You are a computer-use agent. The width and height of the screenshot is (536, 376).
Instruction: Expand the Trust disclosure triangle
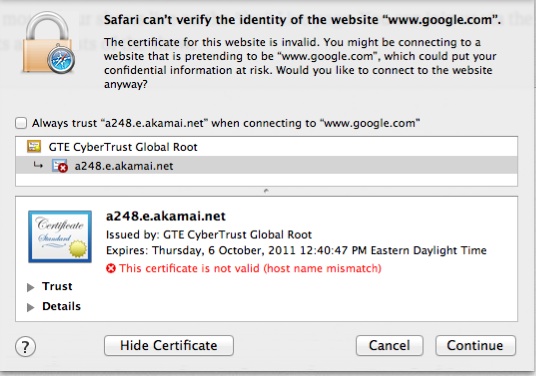(x=30, y=287)
